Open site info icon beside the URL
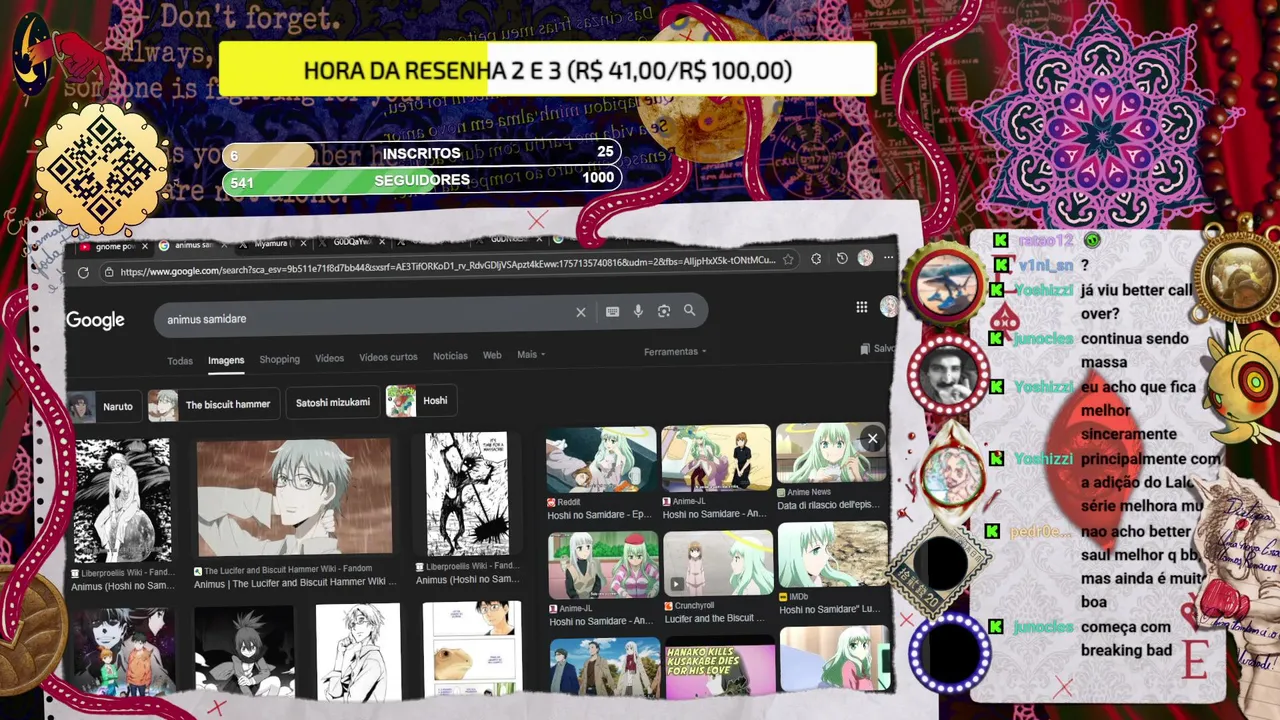 pyautogui.click(x=107, y=272)
